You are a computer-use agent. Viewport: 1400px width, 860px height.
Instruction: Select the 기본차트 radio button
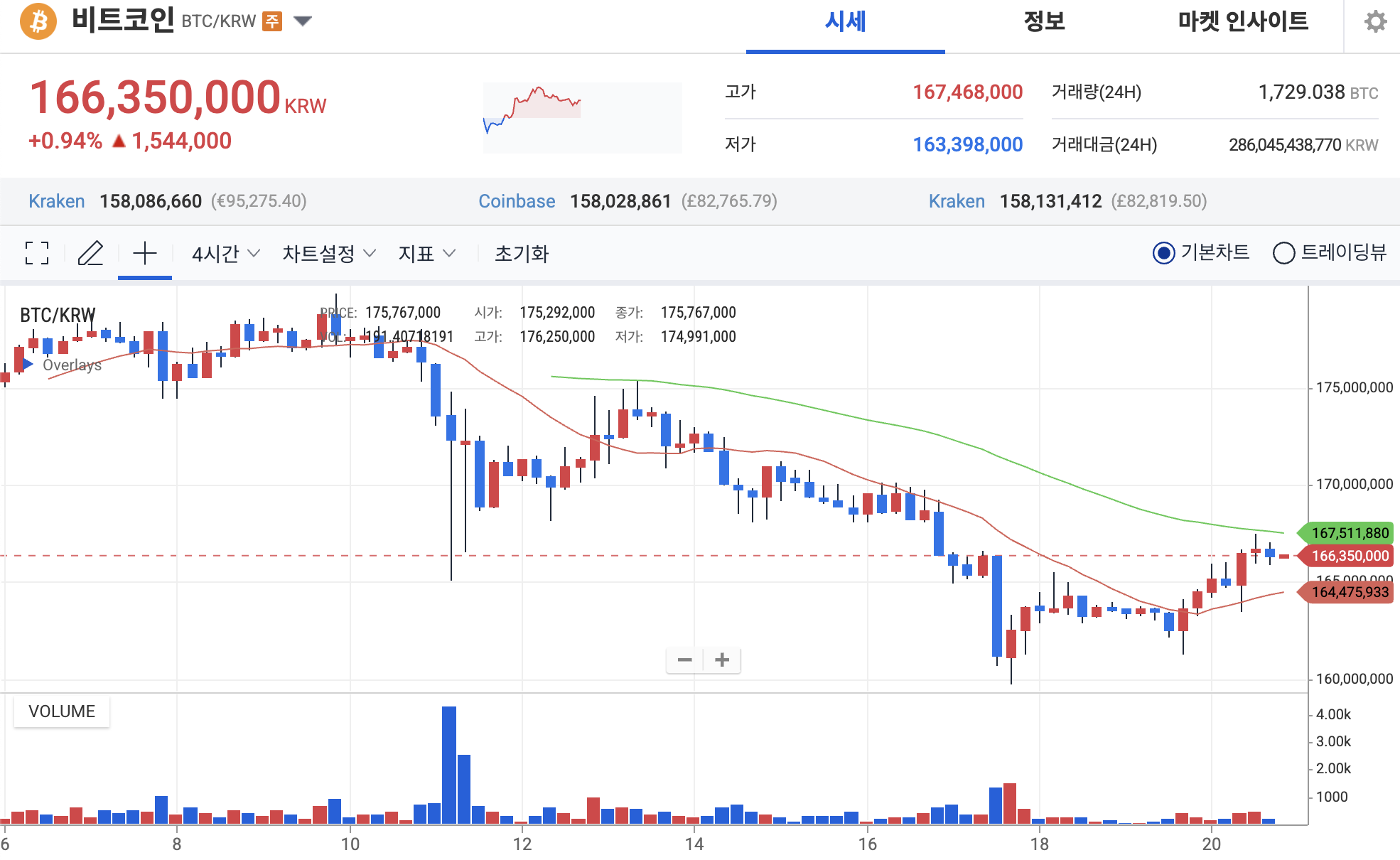(1165, 253)
